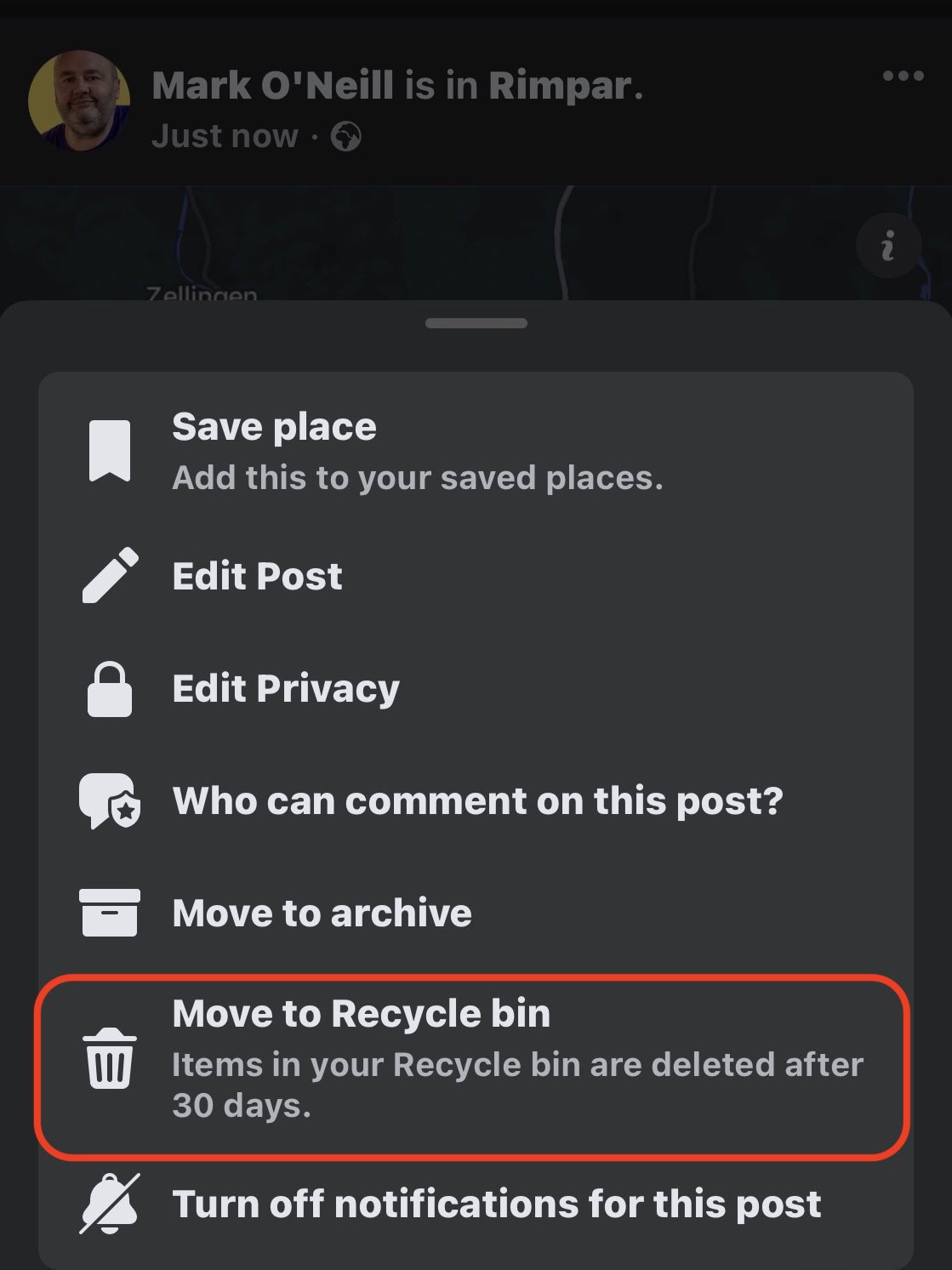
Task: Tap the bookmark Save place icon
Action: [x=110, y=451]
